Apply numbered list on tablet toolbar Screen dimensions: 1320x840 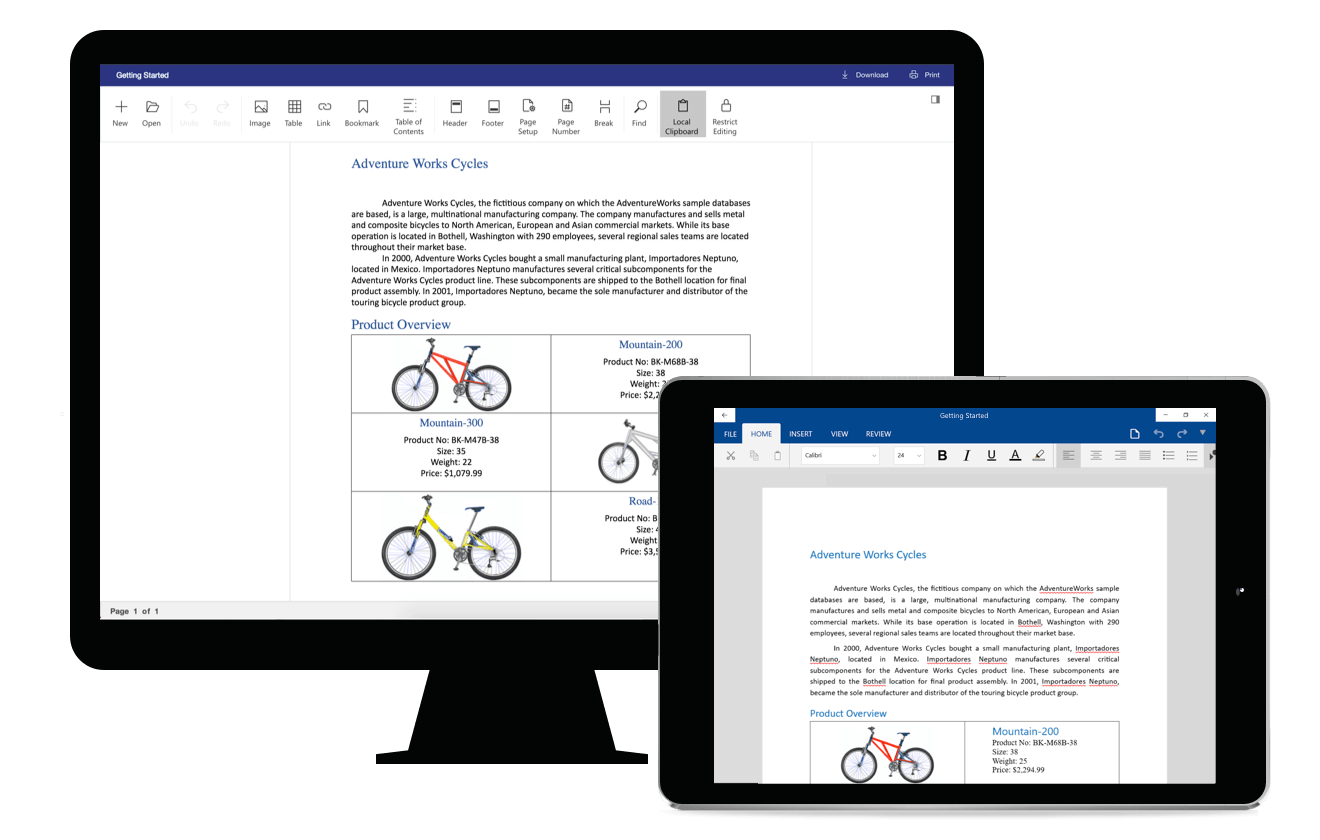(1192, 456)
